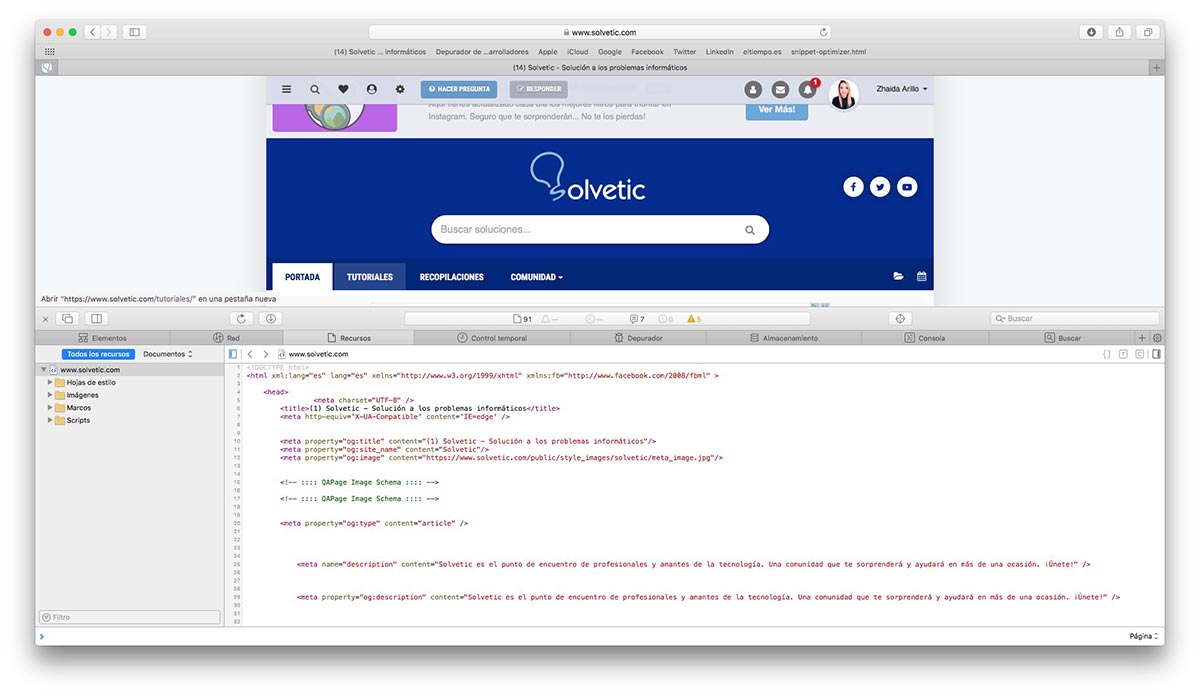This screenshot has height=696, width=1200.
Task: Click the Ver Más! button
Action: click(777, 109)
